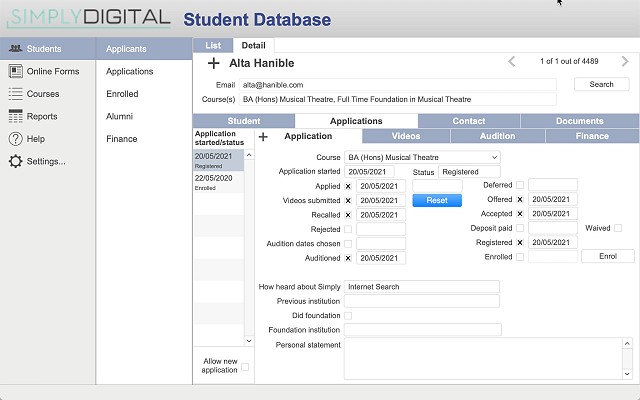The image size is (640, 400).
Task: Toggle the Applied checkbox
Action: point(348,186)
